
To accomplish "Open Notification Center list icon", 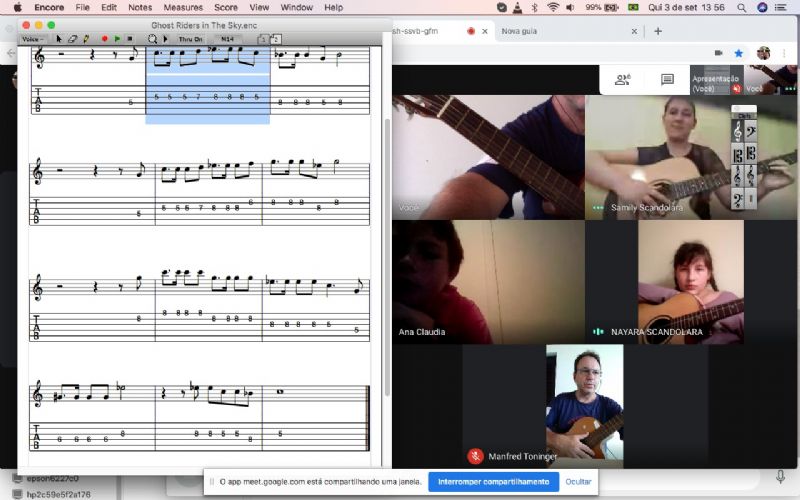I will 780,7.
